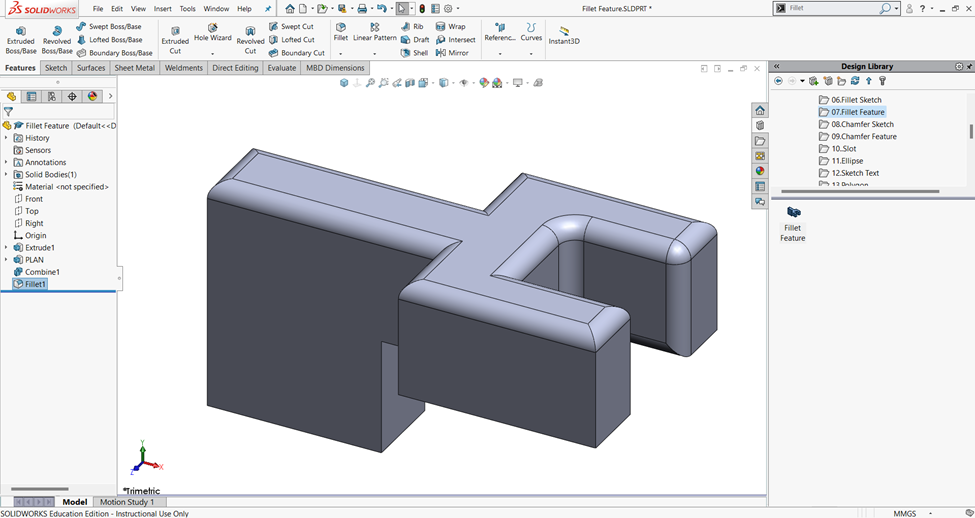Open the File Explorer tab in task pane
The image size is (975, 518).
point(760,141)
